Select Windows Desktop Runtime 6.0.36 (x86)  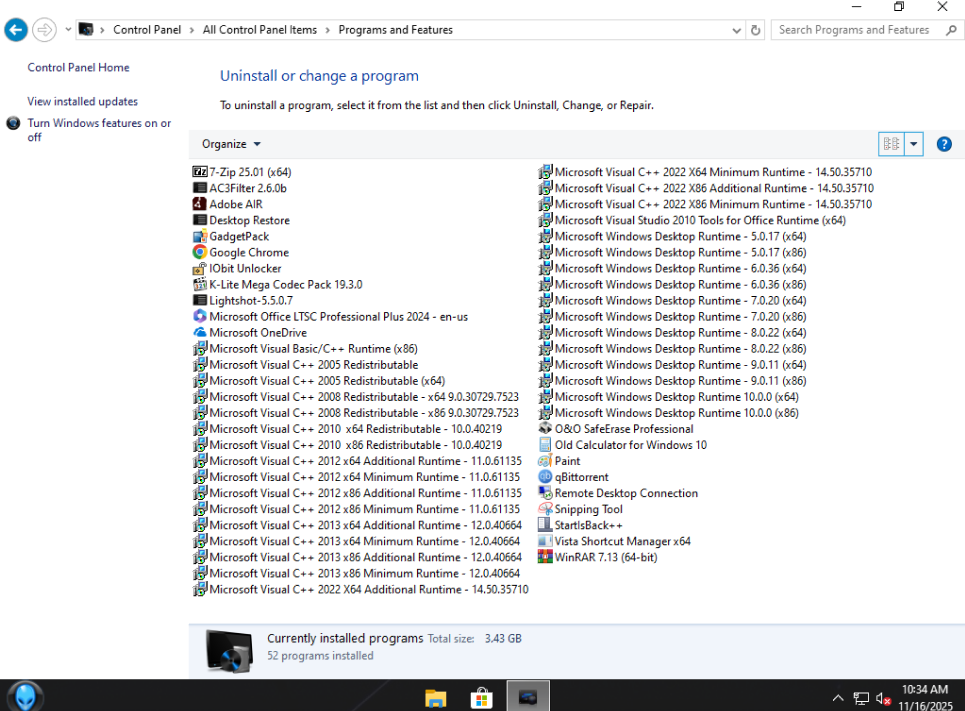click(673, 284)
